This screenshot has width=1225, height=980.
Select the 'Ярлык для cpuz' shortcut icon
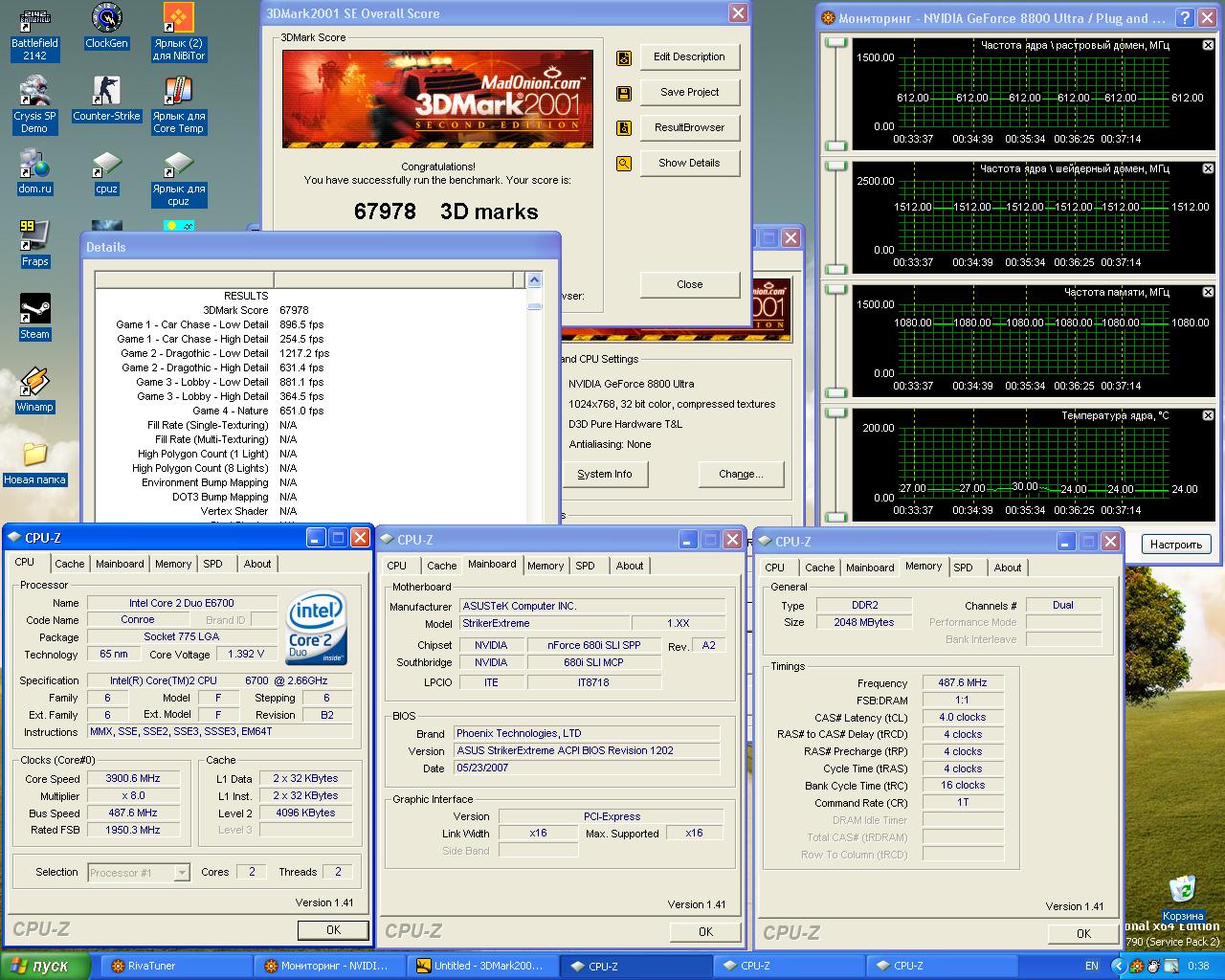click(x=178, y=178)
